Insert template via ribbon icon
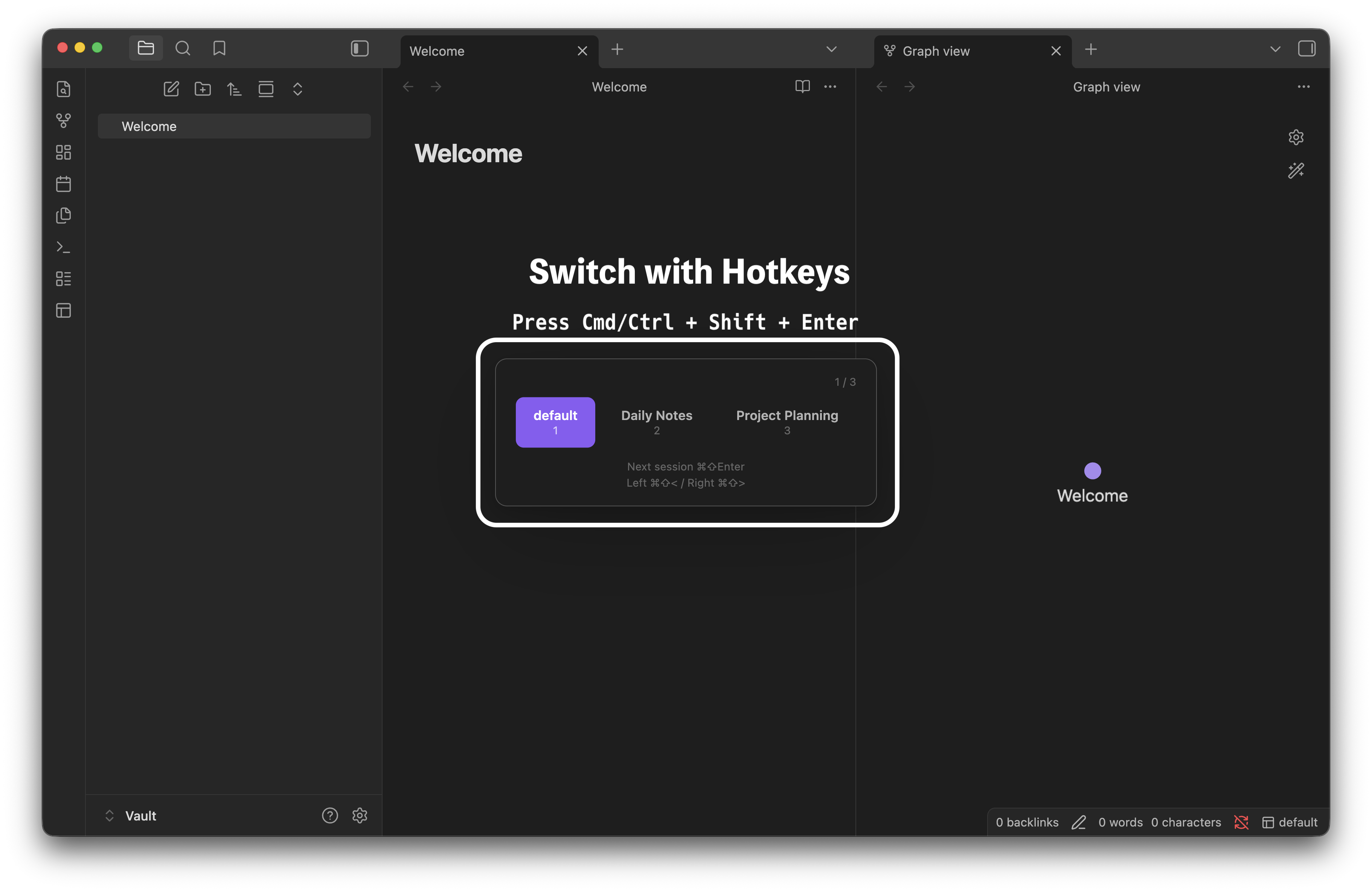Screen dimensions: 1372x892 click(63, 216)
